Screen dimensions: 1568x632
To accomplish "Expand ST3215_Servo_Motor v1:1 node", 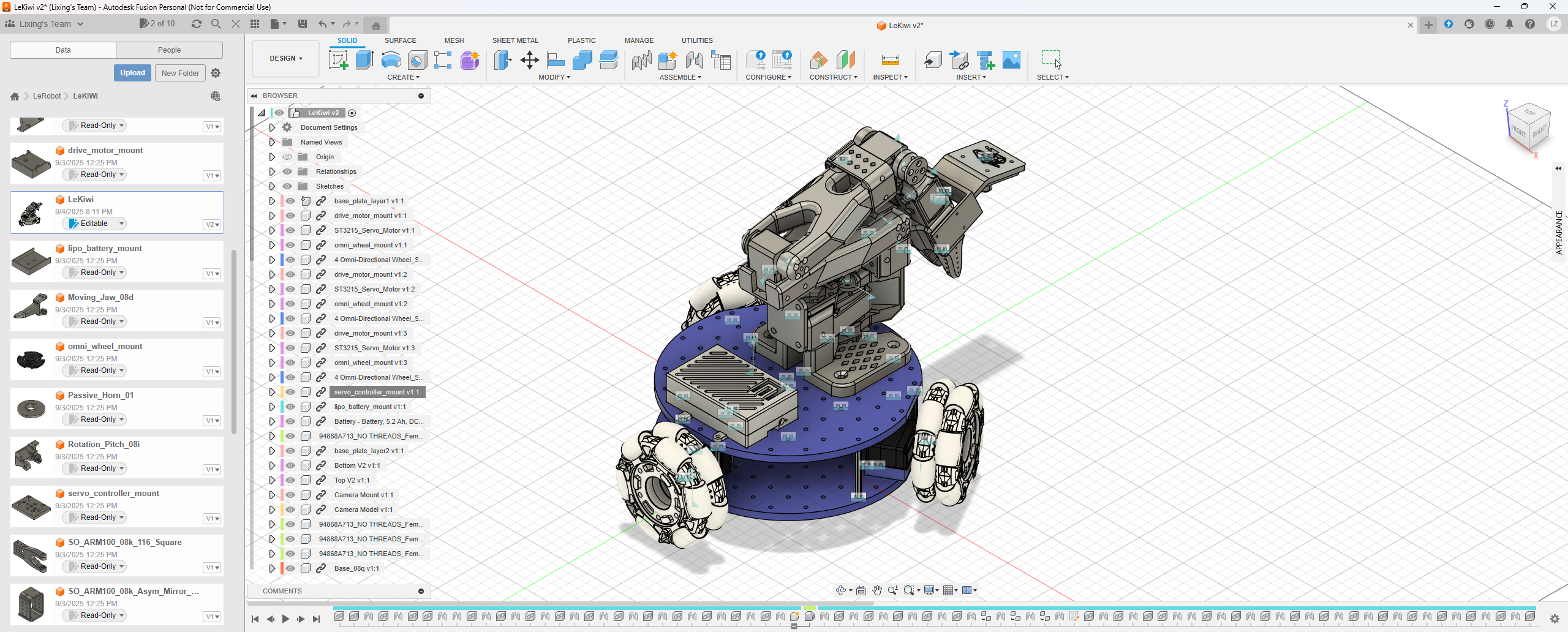I will tap(272, 230).
